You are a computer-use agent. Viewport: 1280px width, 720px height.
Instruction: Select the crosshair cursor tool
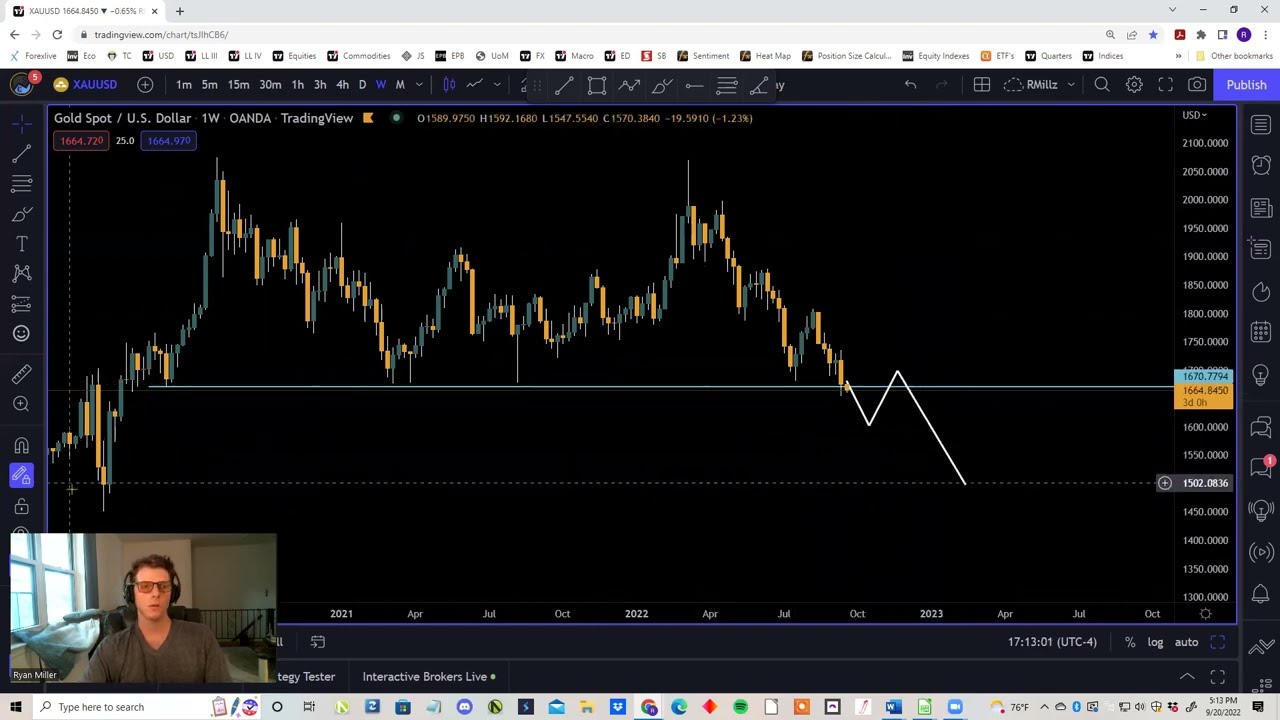point(21,124)
